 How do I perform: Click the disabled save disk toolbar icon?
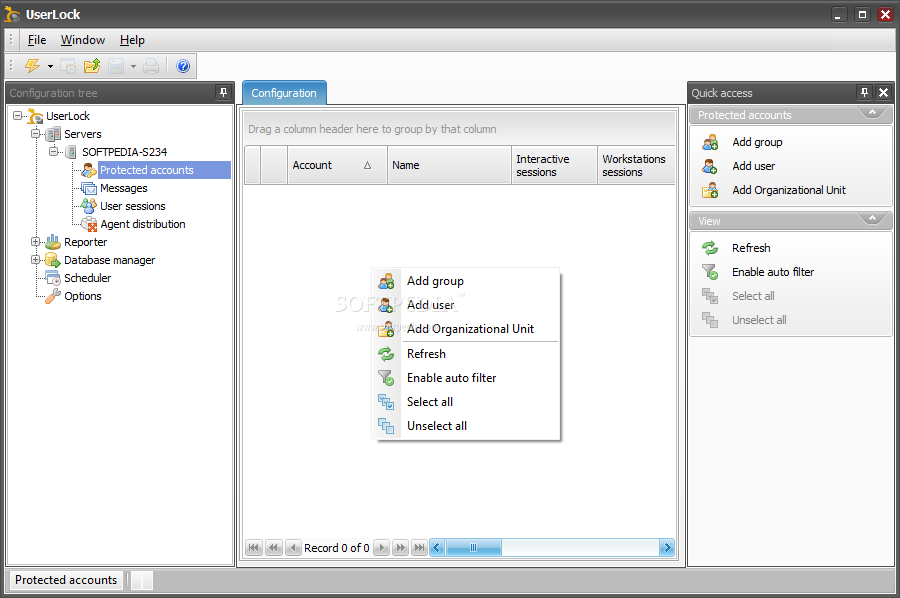coord(116,66)
